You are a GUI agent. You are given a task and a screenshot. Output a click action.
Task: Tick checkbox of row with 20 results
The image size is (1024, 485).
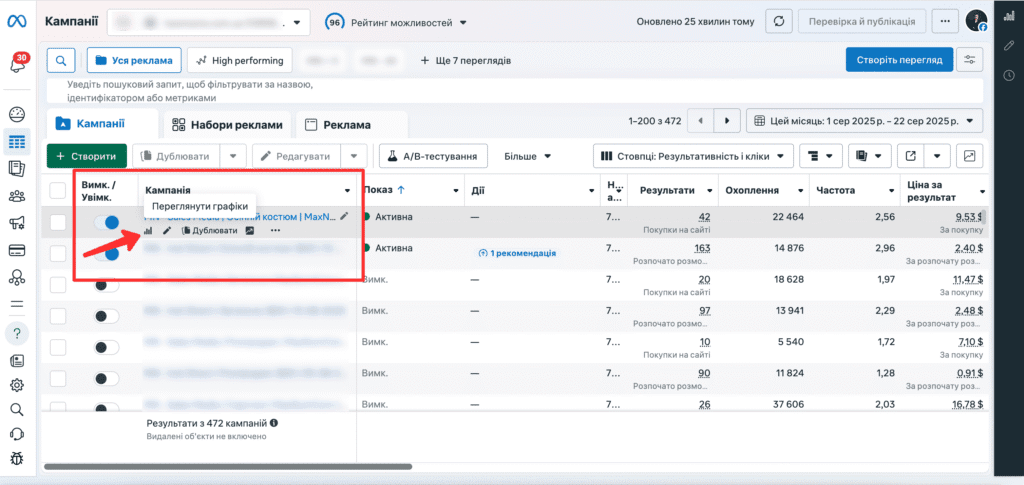pyautogui.click(x=58, y=285)
